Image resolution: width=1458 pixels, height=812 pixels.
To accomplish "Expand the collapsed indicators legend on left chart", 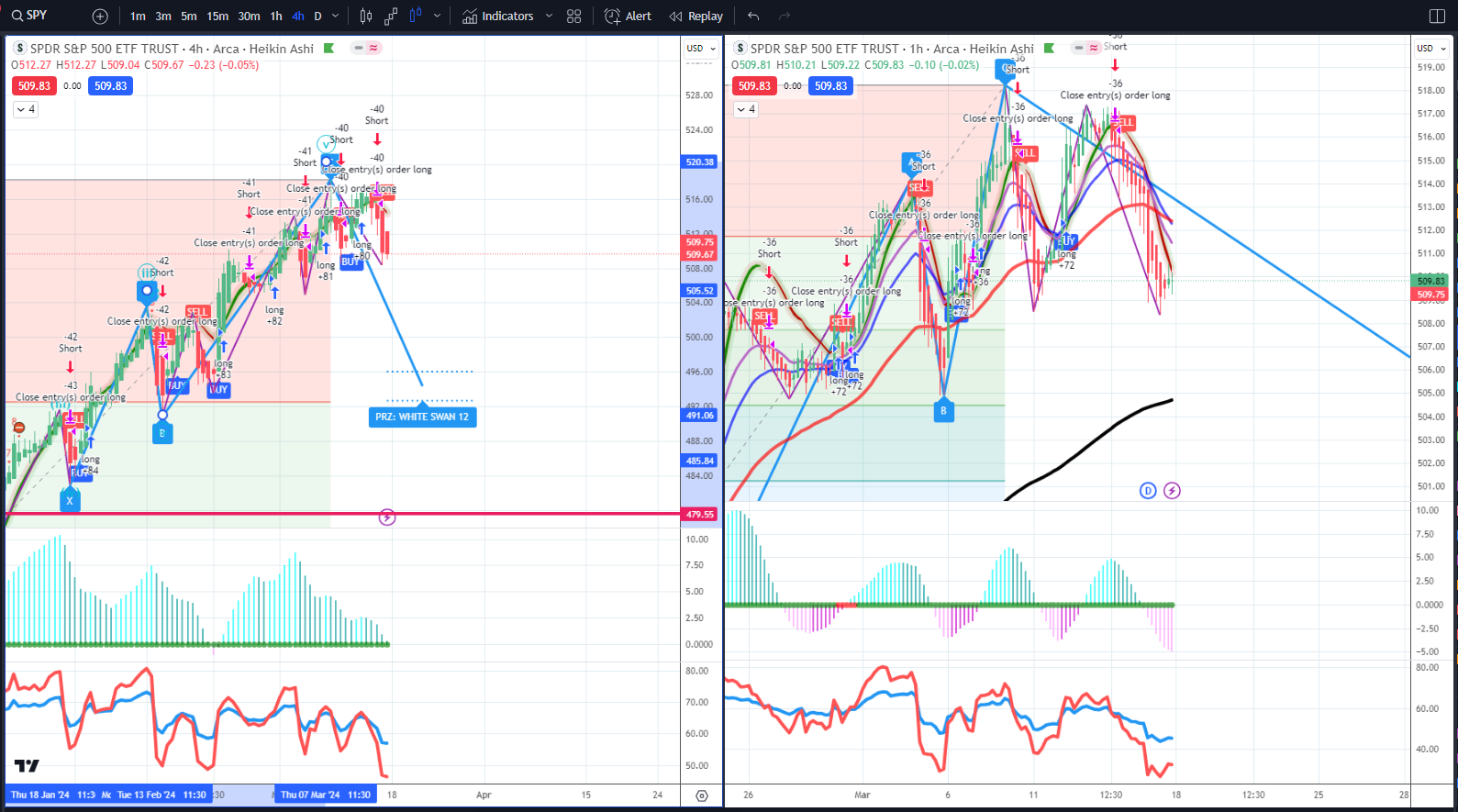I will 26,109.
